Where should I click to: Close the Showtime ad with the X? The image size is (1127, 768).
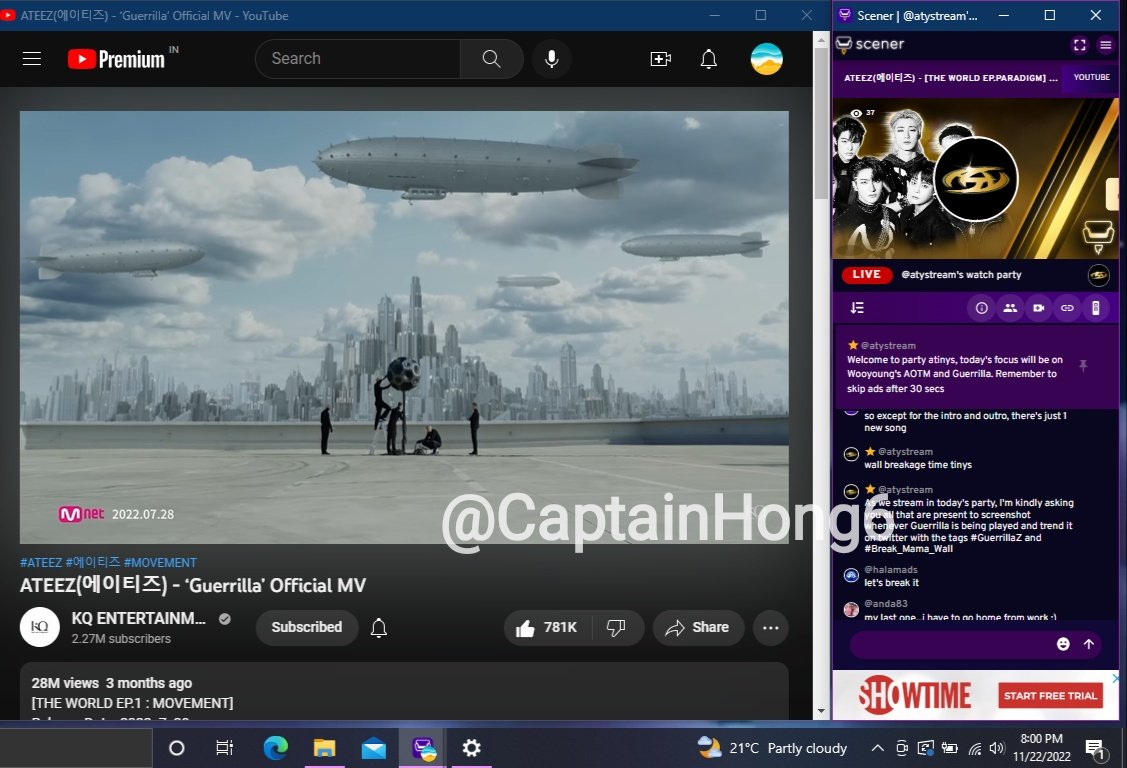coord(1115,677)
